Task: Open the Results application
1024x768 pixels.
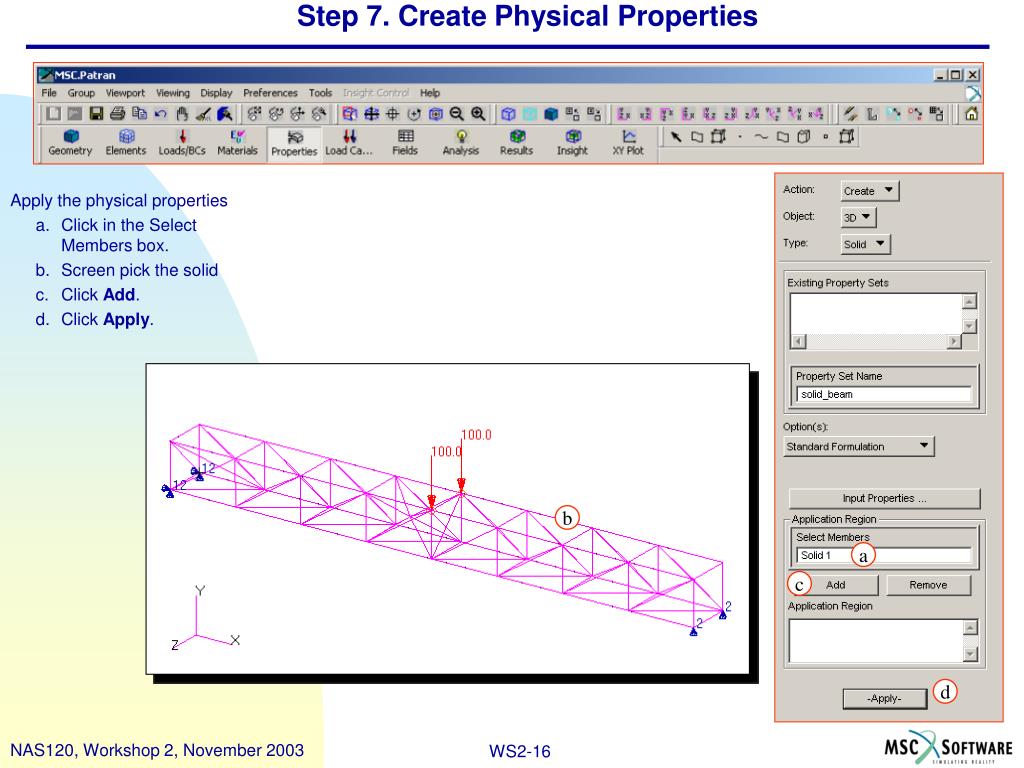Action: 517,142
